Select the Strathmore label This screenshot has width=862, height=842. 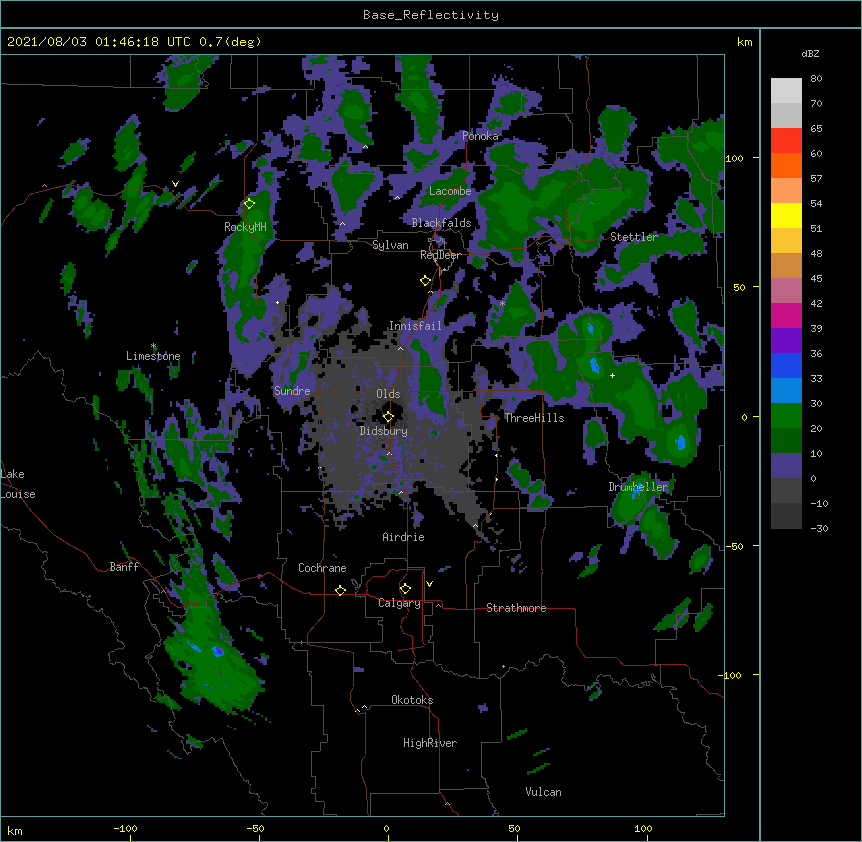pos(516,608)
